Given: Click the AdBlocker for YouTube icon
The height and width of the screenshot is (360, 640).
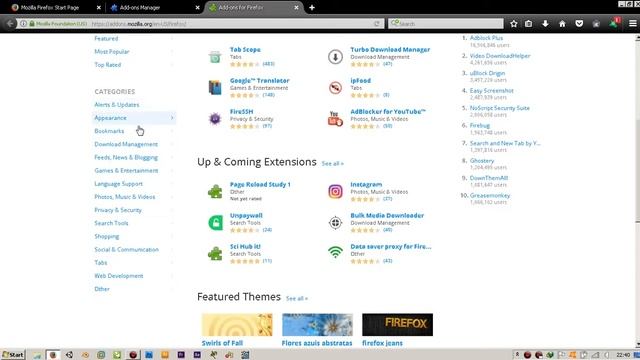Looking at the screenshot, I should pos(335,118).
